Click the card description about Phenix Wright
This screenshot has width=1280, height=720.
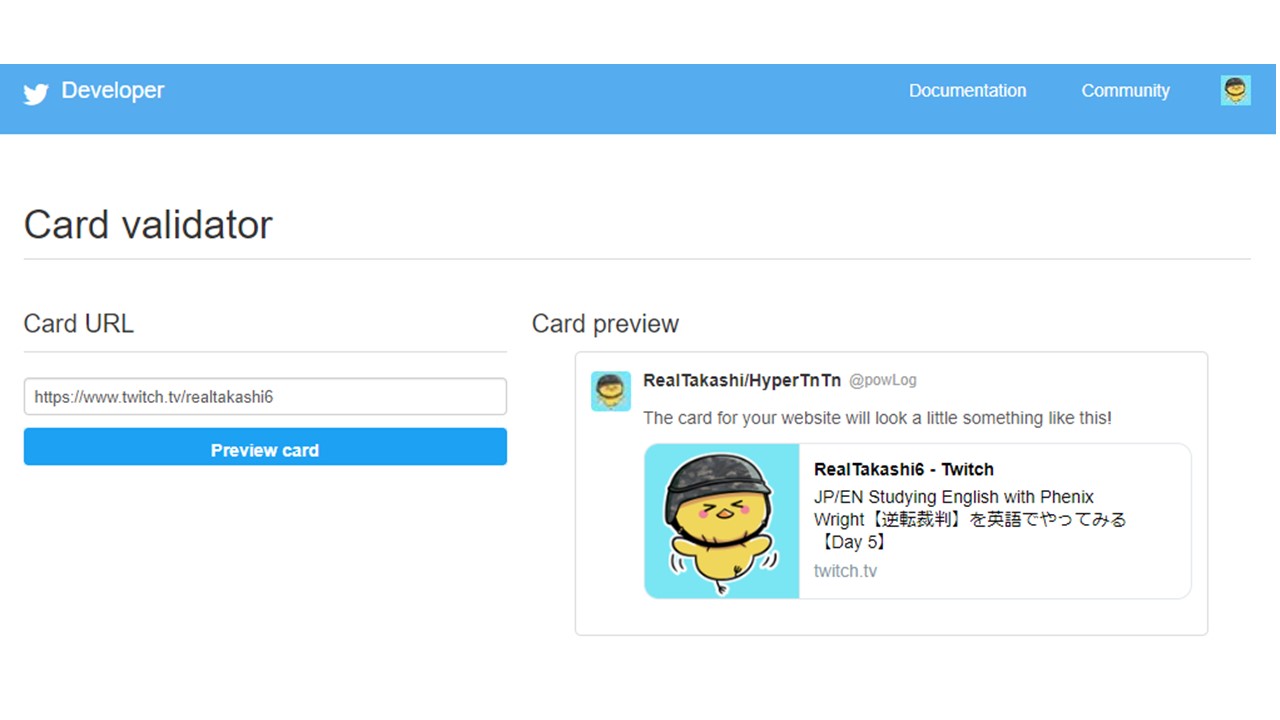(x=970, y=520)
